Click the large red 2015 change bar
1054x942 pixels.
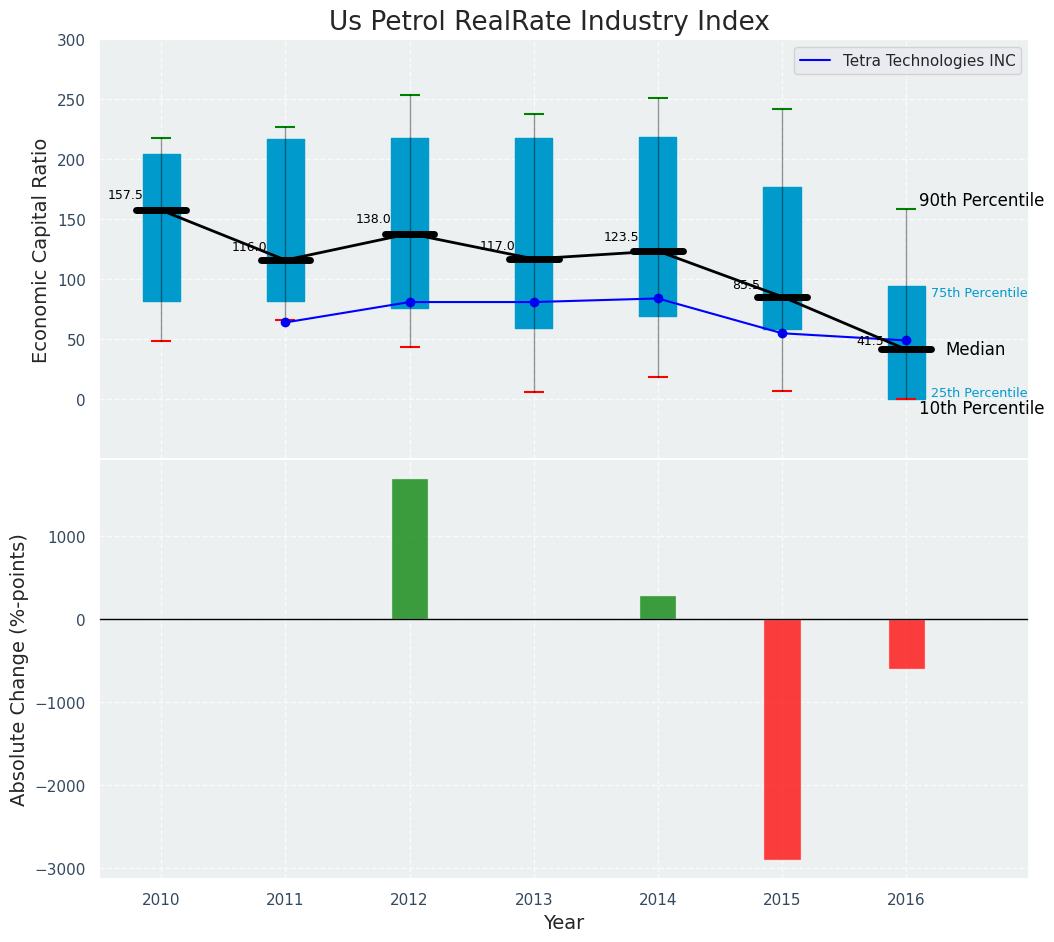[782, 738]
